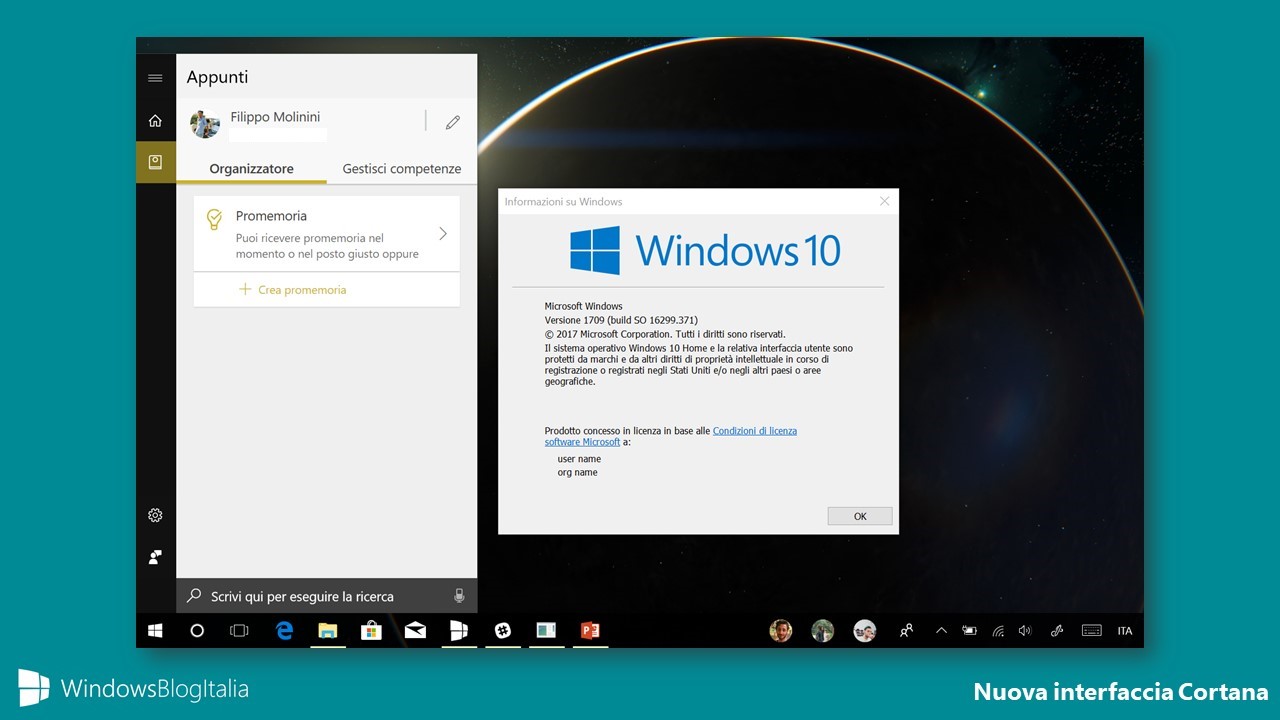The height and width of the screenshot is (720, 1280).
Task: Open touch keyboard icon in tray
Action: pos(1091,631)
